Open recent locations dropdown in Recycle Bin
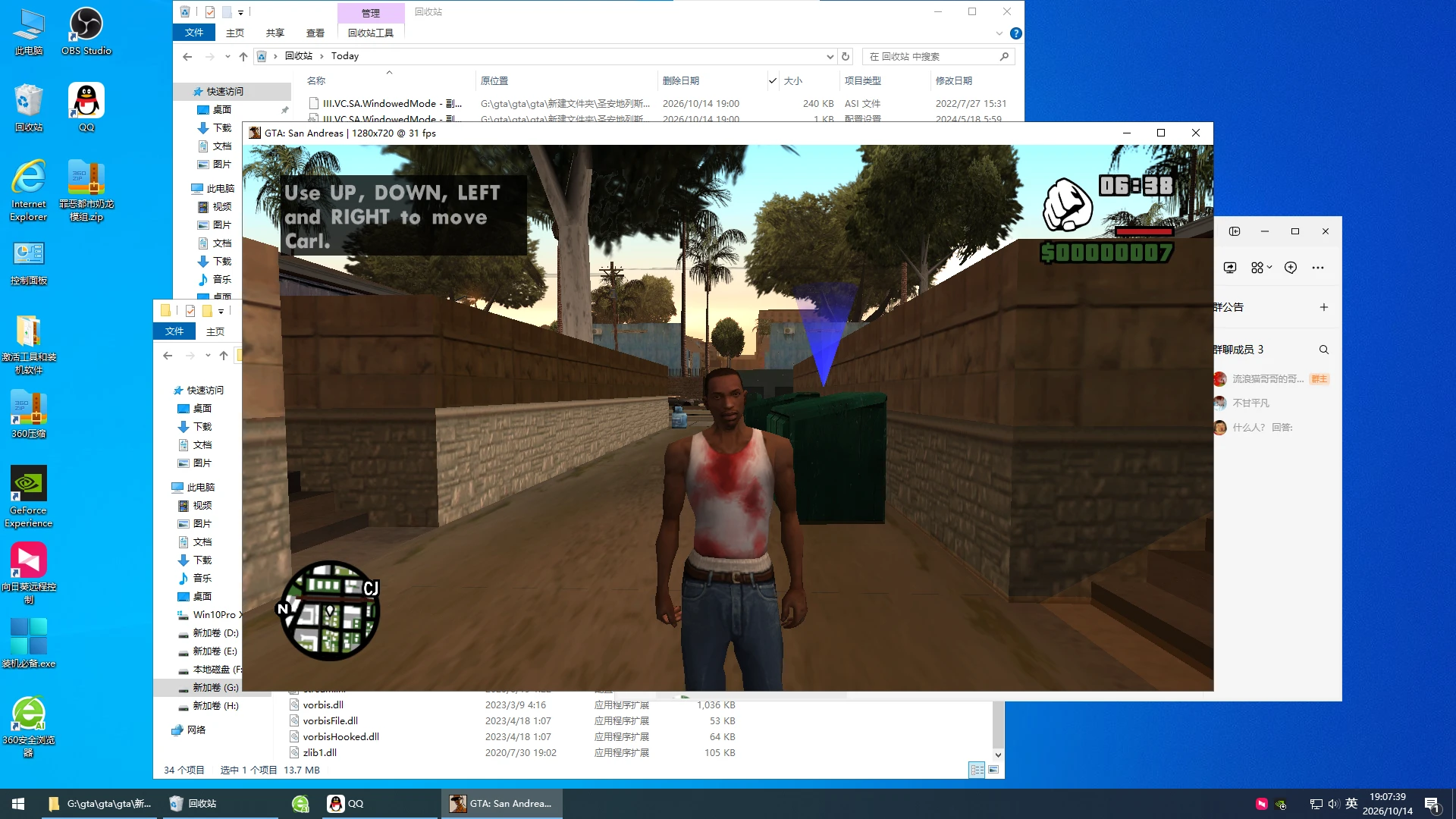 pyautogui.click(x=227, y=56)
